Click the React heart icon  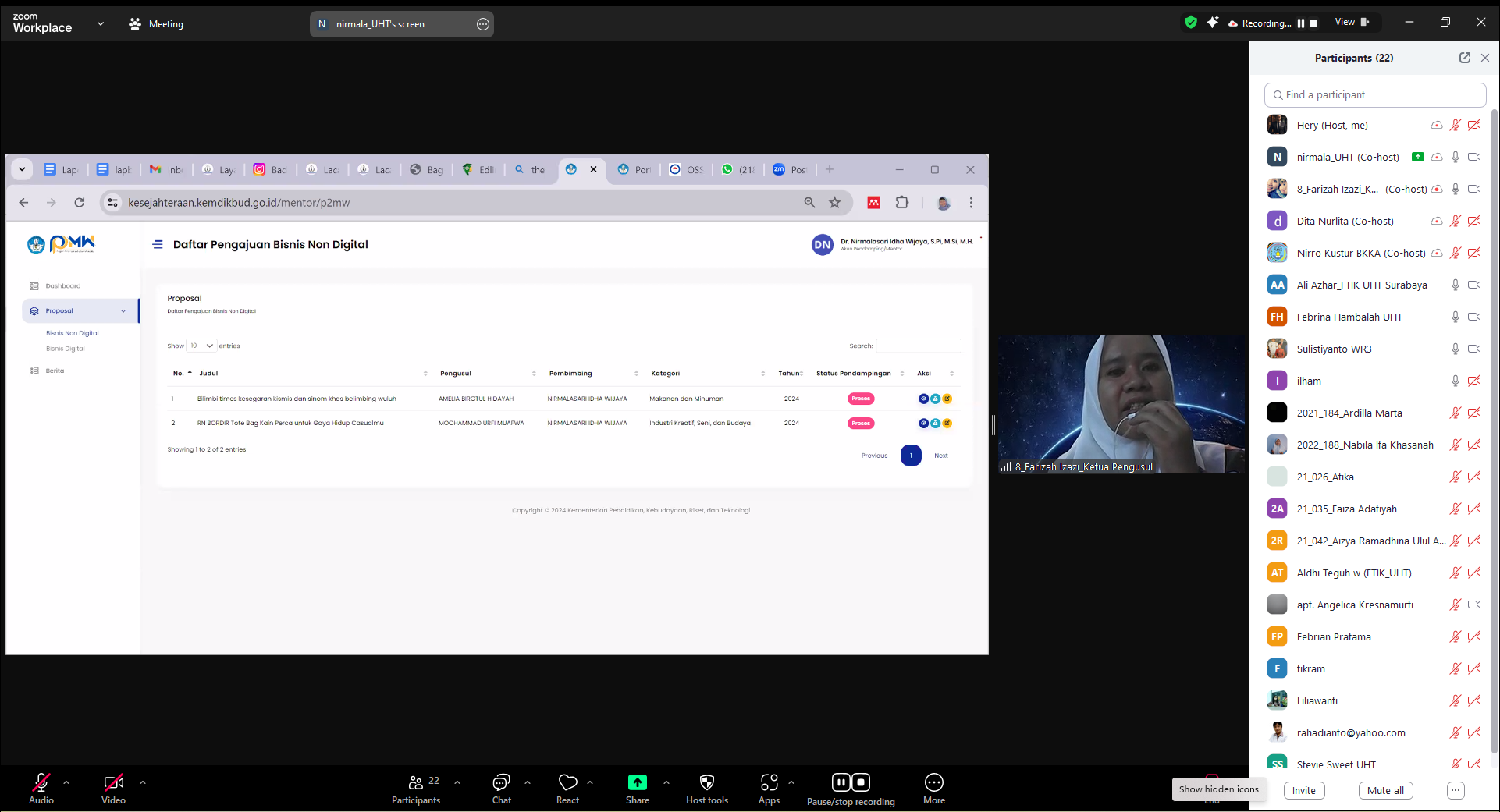coord(567,782)
